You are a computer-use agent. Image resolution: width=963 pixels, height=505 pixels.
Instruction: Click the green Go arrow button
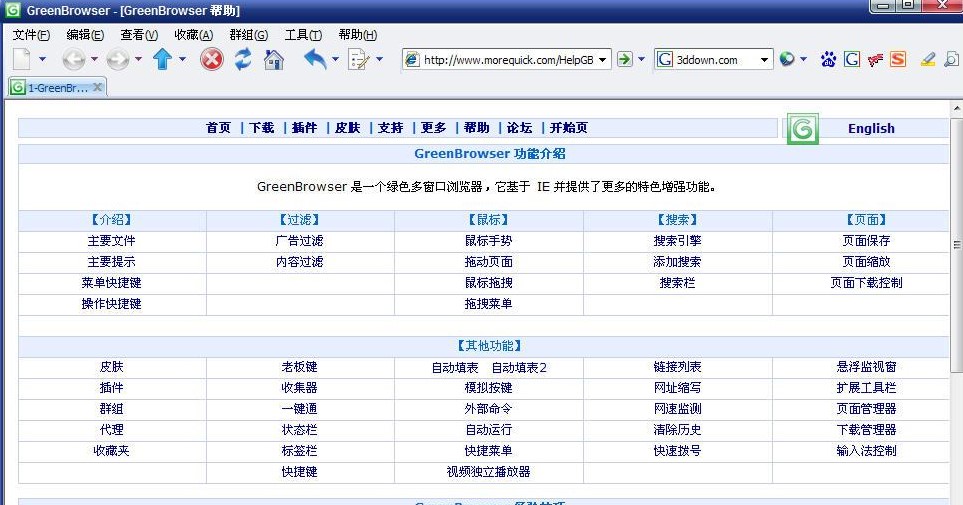(x=625, y=59)
